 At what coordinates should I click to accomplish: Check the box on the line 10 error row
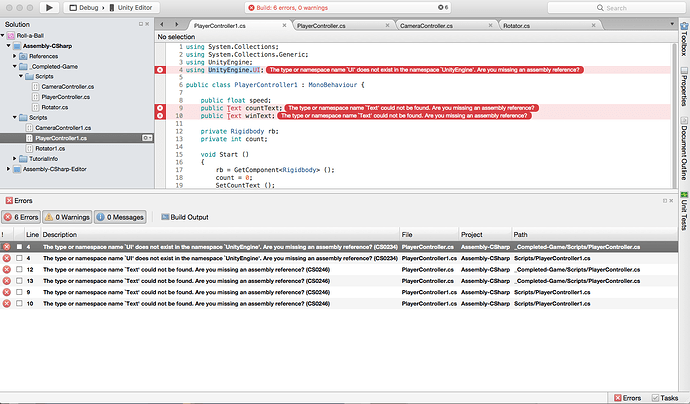tap(19, 303)
